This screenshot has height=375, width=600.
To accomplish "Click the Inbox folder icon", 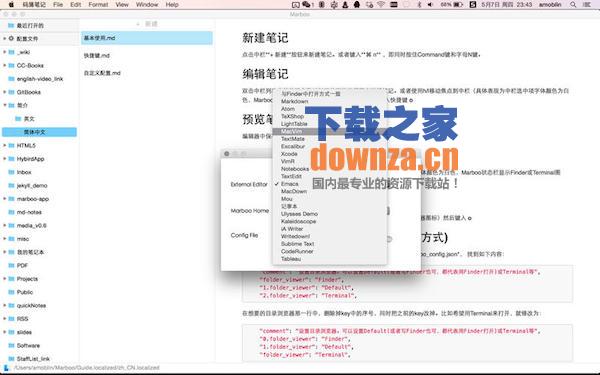I will point(11,172).
